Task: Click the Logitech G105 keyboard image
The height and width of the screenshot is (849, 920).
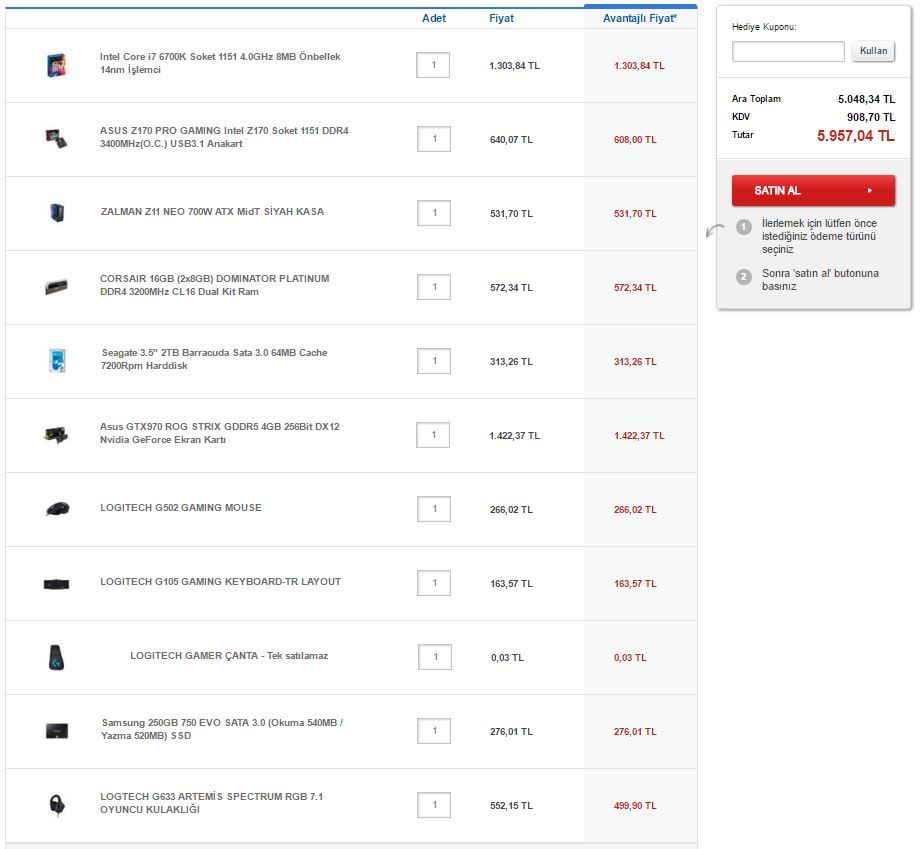Action: 57,583
